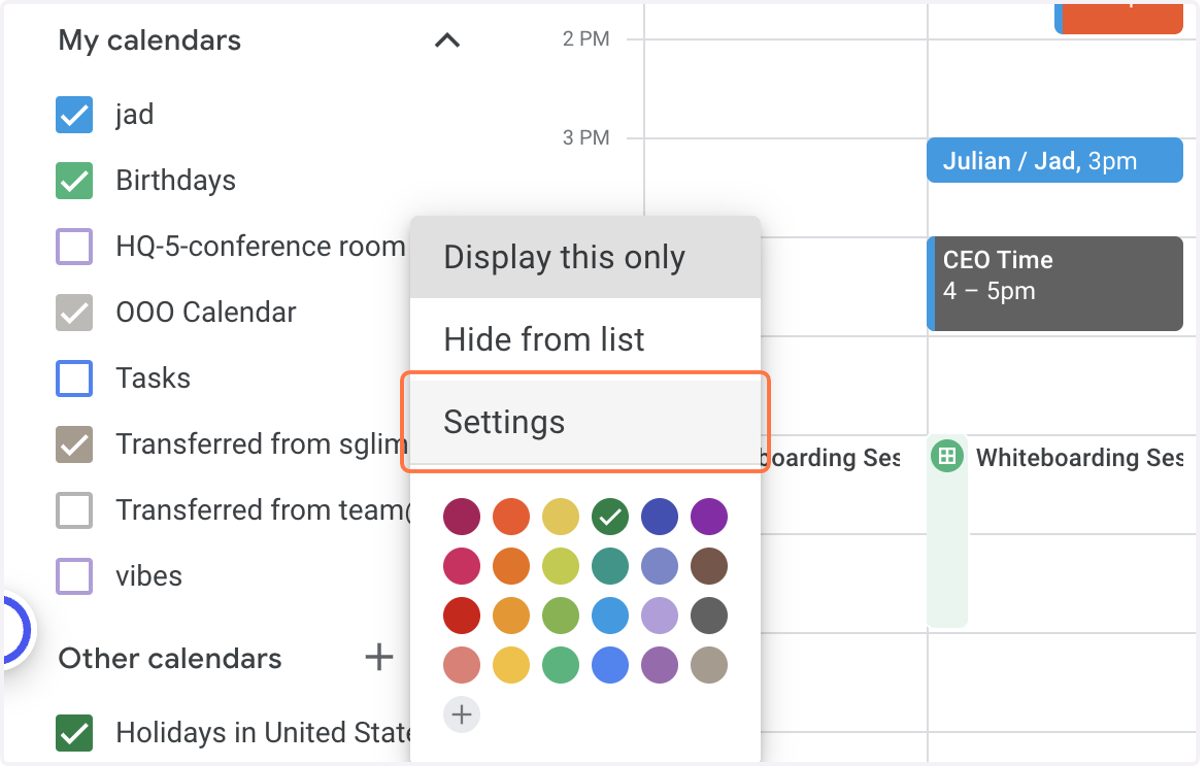
Task: Open the Julian / Jad 3pm event
Action: pos(1055,161)
